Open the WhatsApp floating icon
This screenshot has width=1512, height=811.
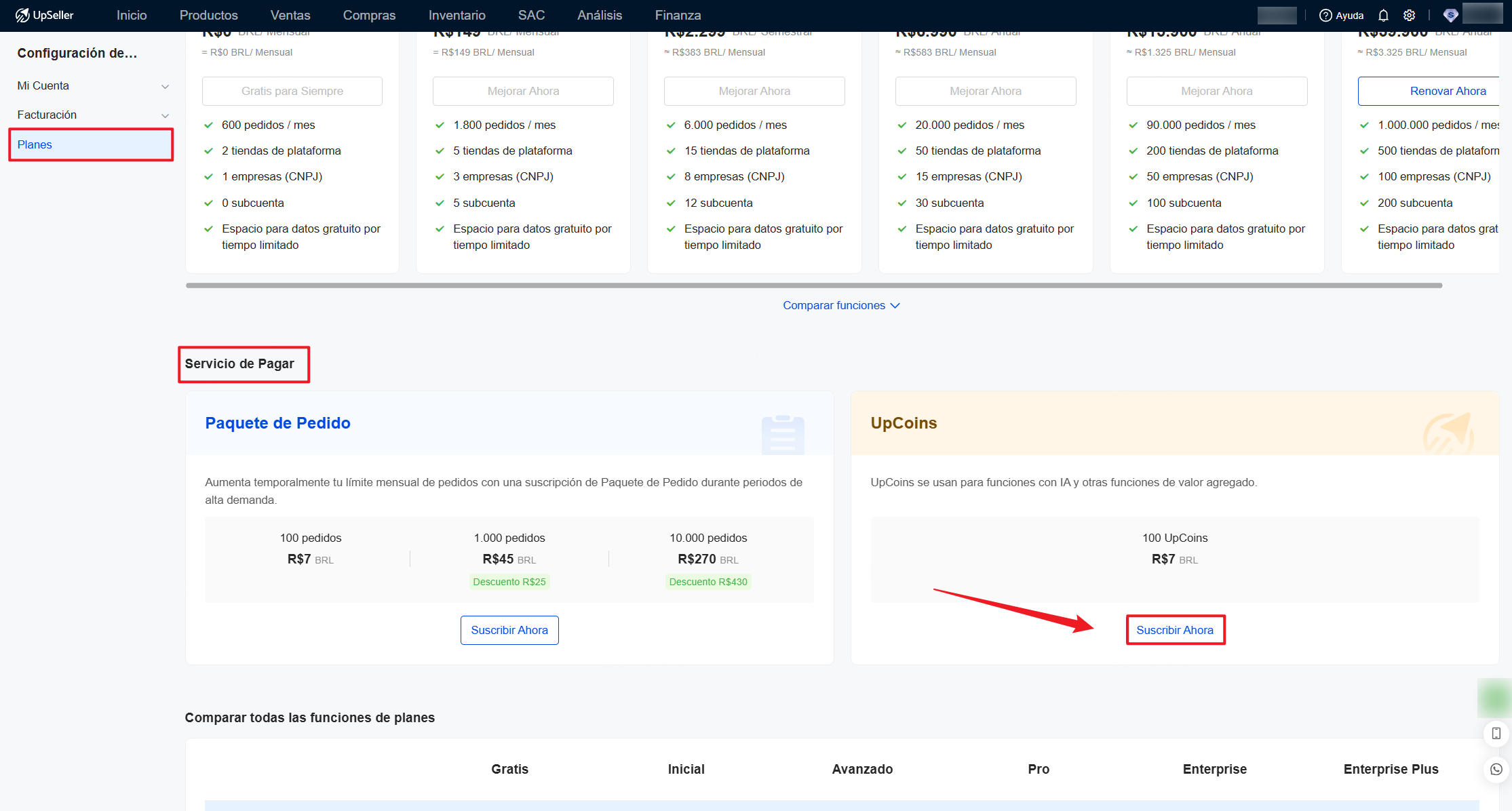click(1495, 769)
